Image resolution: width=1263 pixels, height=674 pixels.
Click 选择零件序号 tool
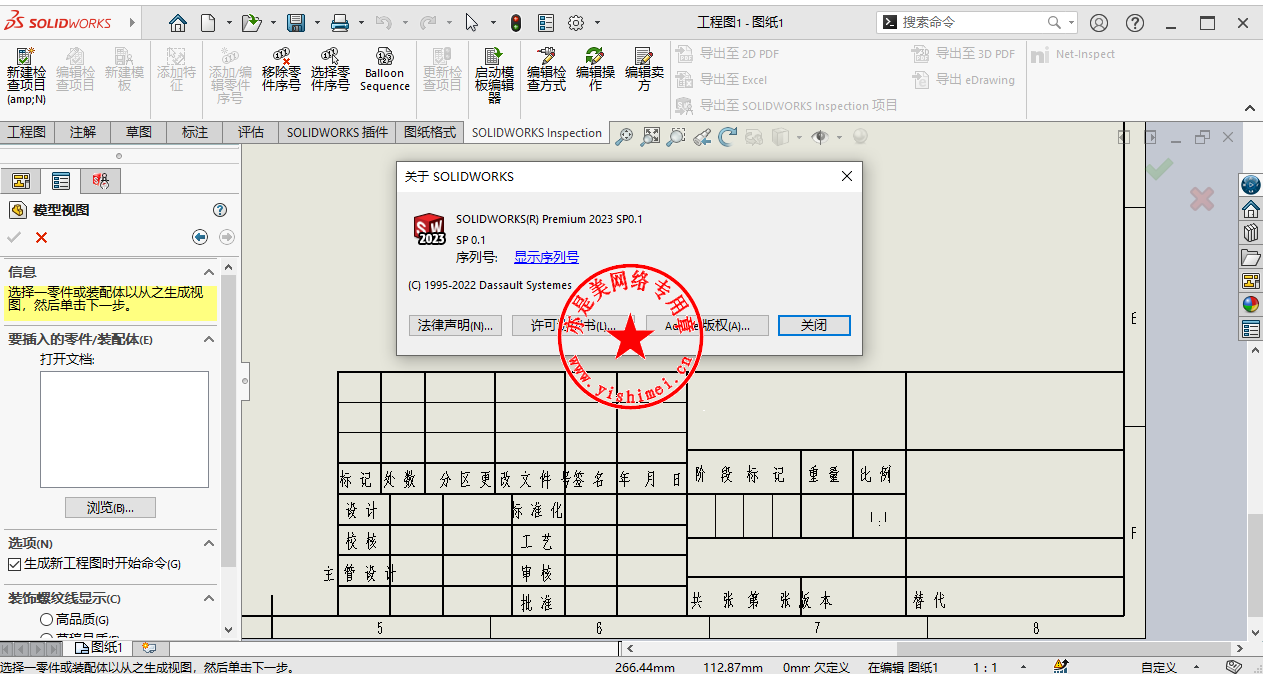pyautogui.click(x=330, y=70)
